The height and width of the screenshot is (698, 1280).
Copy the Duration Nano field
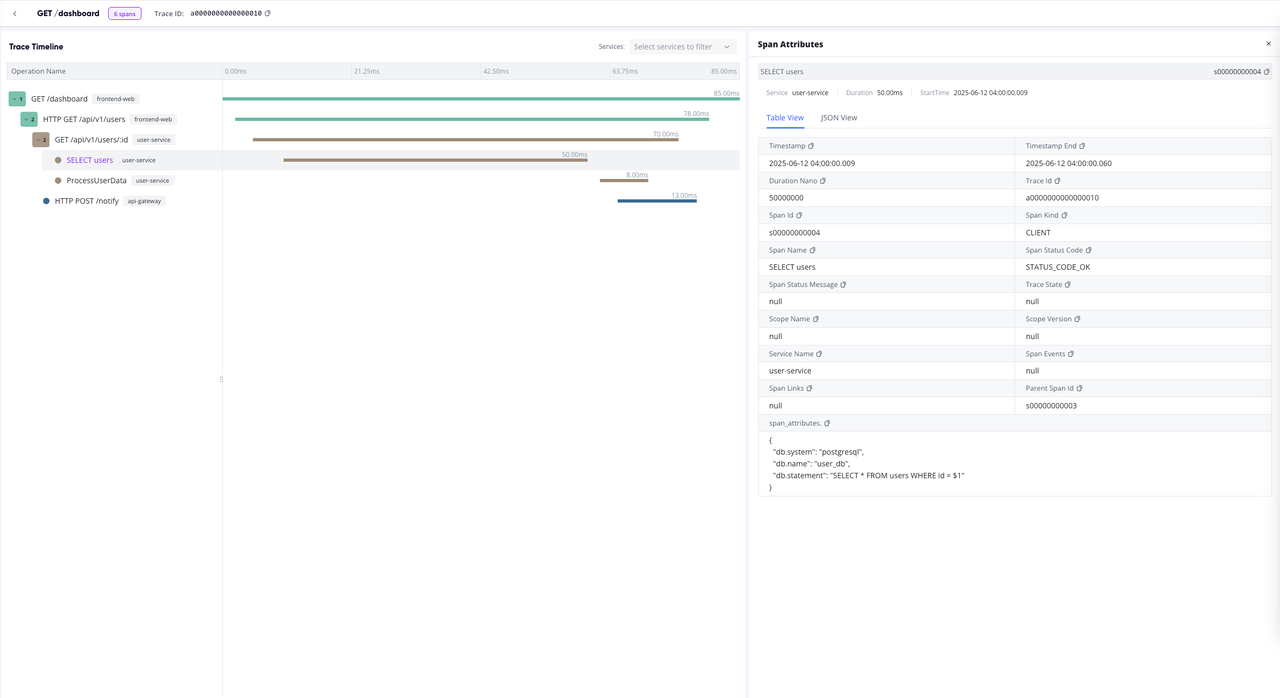pos(823,181)
